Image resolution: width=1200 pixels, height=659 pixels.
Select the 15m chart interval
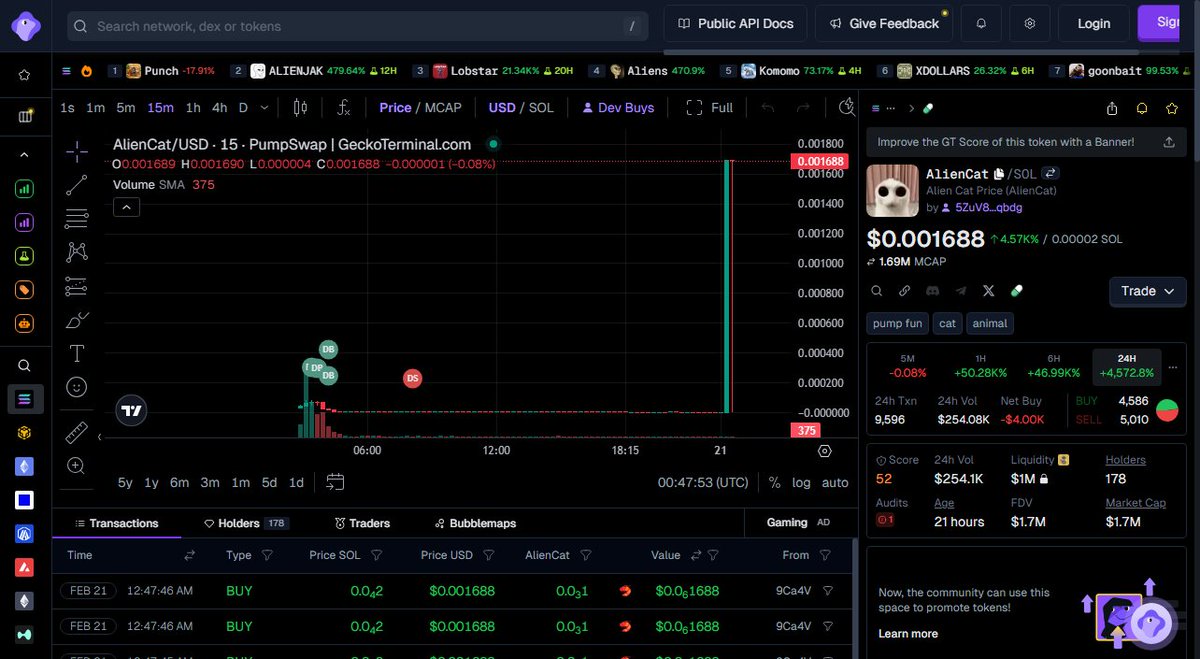160,107
